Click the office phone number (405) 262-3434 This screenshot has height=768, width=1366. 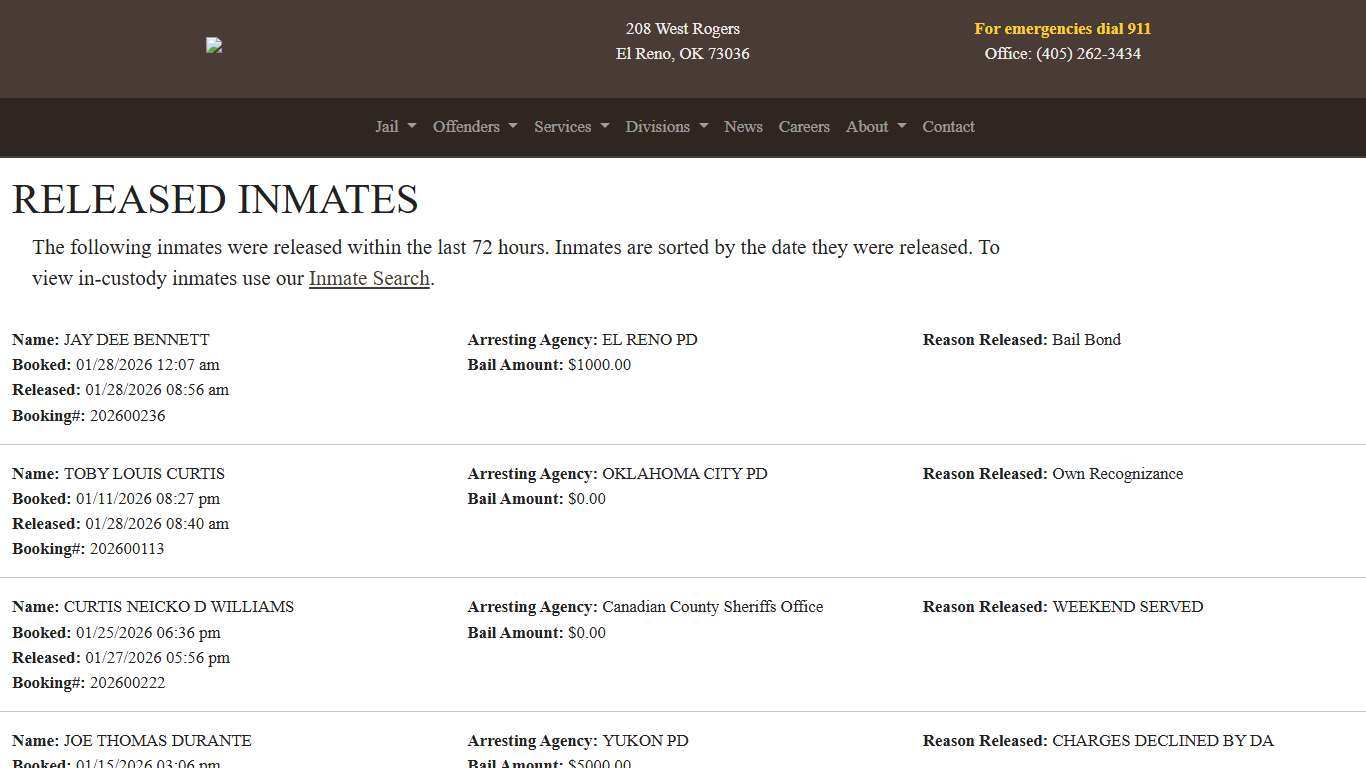(x=1088, y=54)
